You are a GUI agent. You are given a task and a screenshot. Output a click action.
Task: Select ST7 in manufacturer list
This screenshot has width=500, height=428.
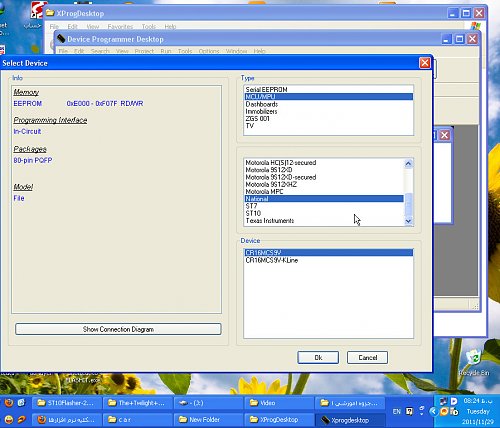point(324,206)
